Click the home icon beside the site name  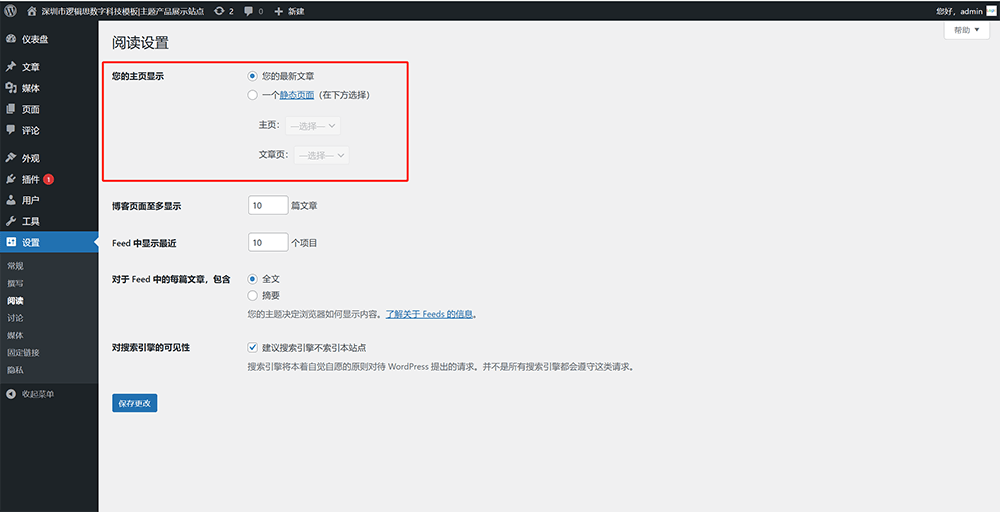(32, 11)
